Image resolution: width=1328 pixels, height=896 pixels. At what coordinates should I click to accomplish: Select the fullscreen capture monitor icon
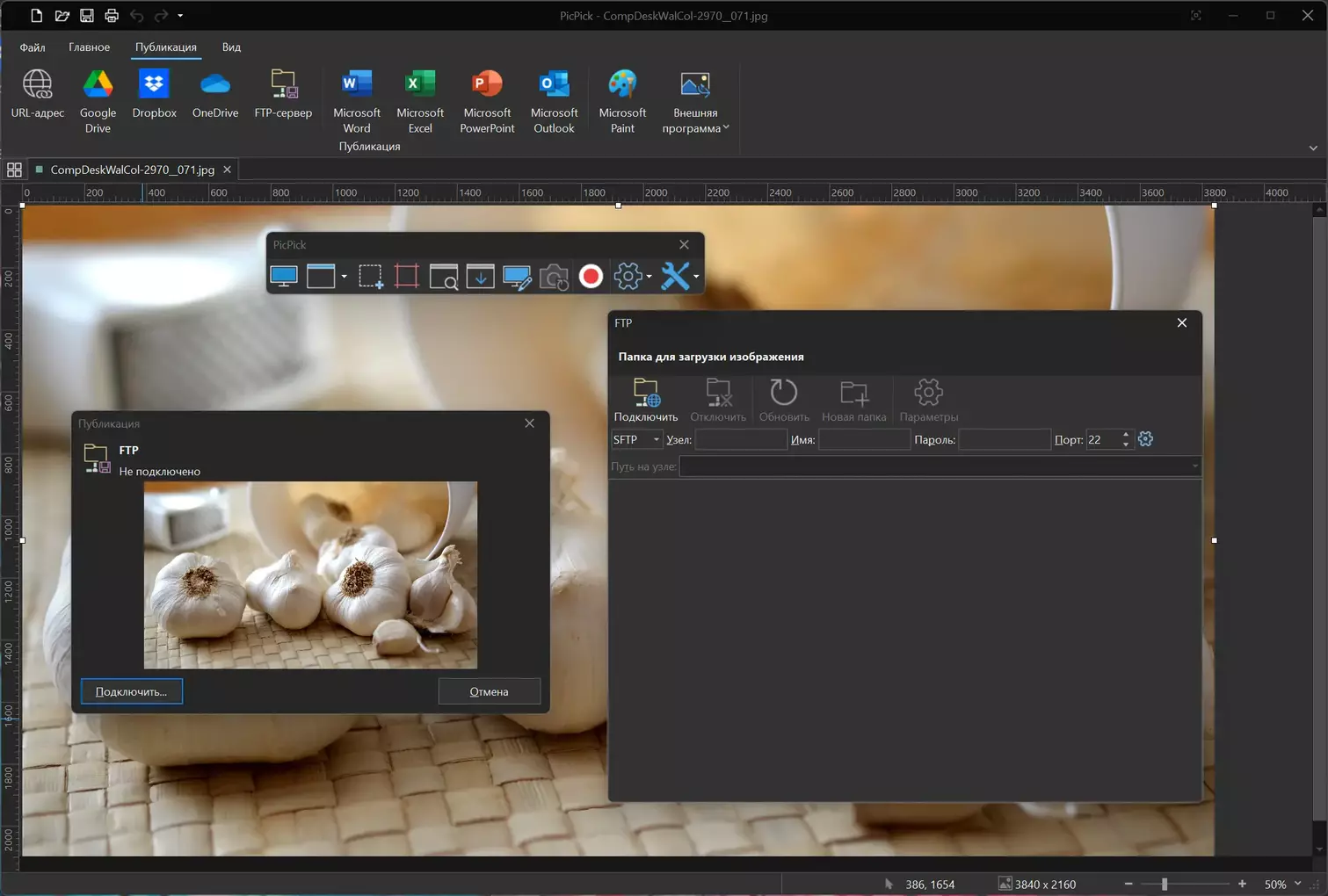tap(284, 277)
